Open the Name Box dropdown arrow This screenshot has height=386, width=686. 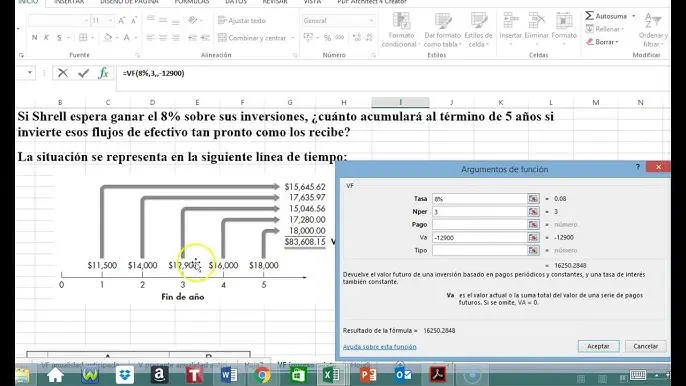[x=29, y=73]
